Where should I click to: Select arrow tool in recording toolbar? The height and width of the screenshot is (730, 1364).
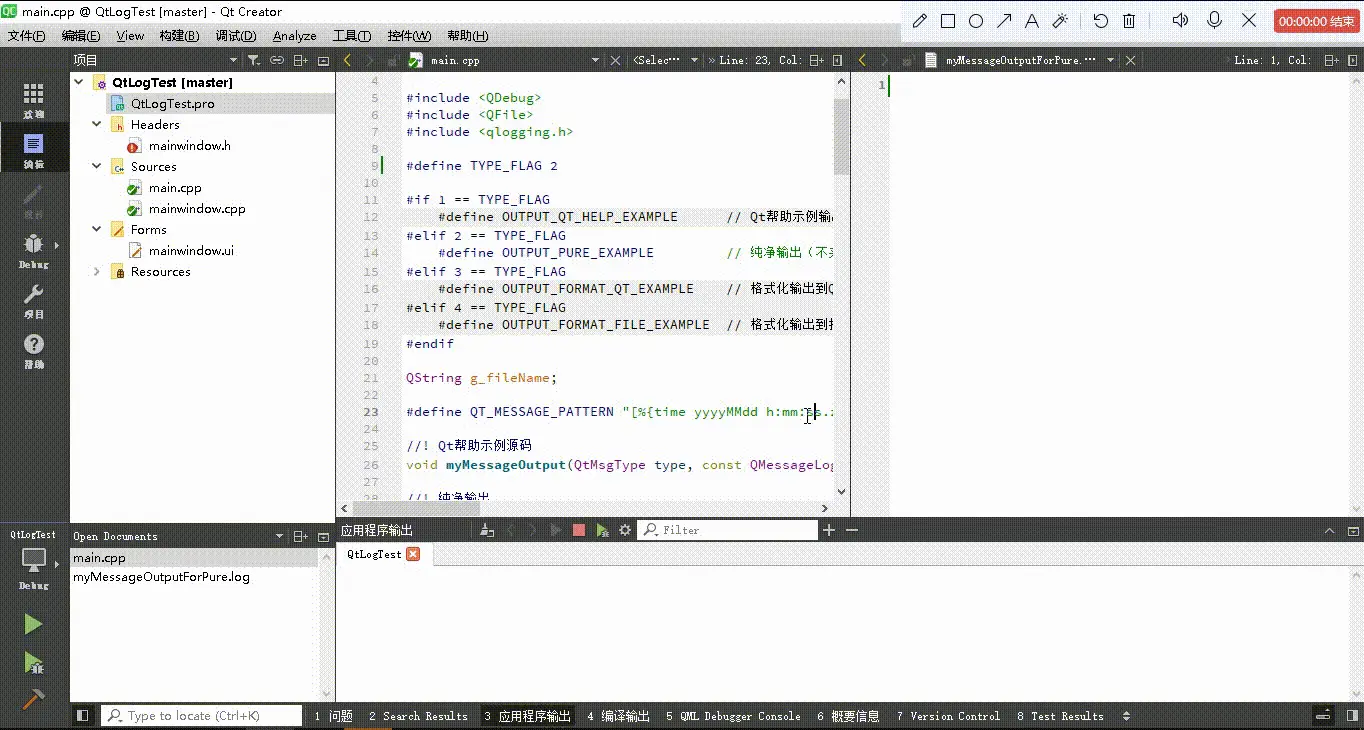(1004, 21)
